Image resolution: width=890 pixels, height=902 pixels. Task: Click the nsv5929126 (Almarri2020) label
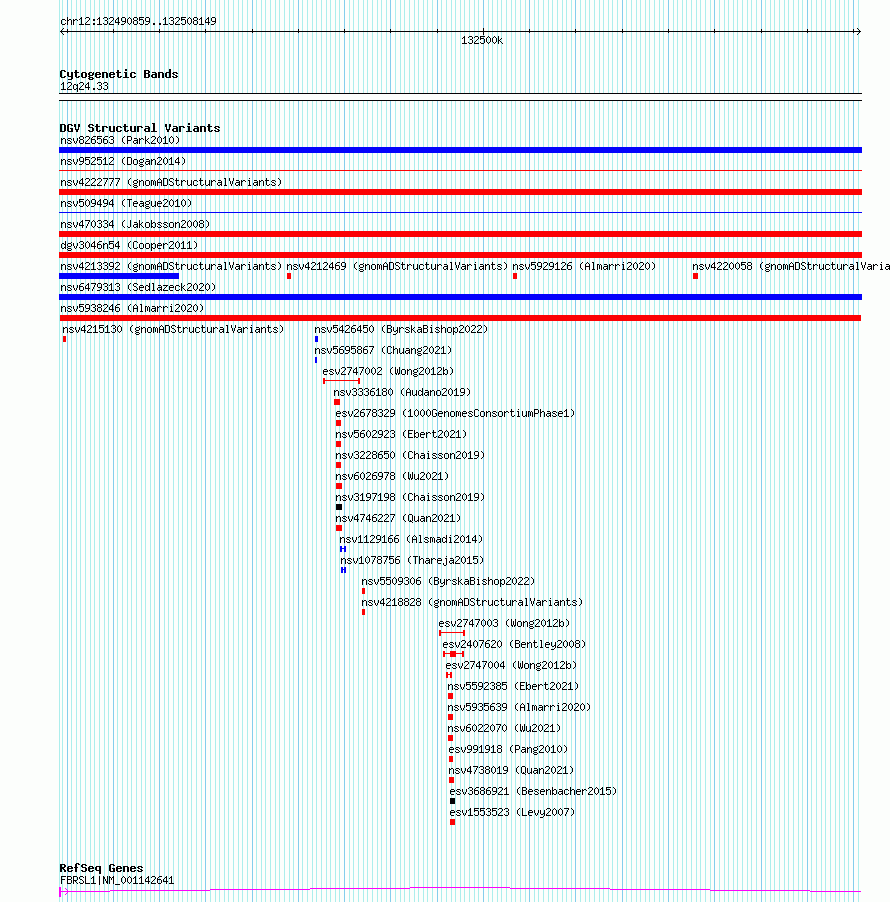584,266
